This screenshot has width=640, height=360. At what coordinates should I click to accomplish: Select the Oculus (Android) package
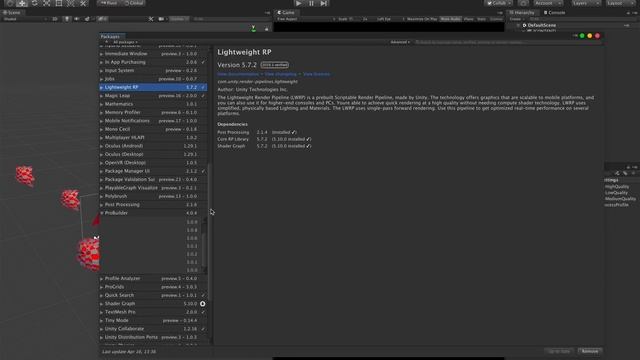[153, 146]
